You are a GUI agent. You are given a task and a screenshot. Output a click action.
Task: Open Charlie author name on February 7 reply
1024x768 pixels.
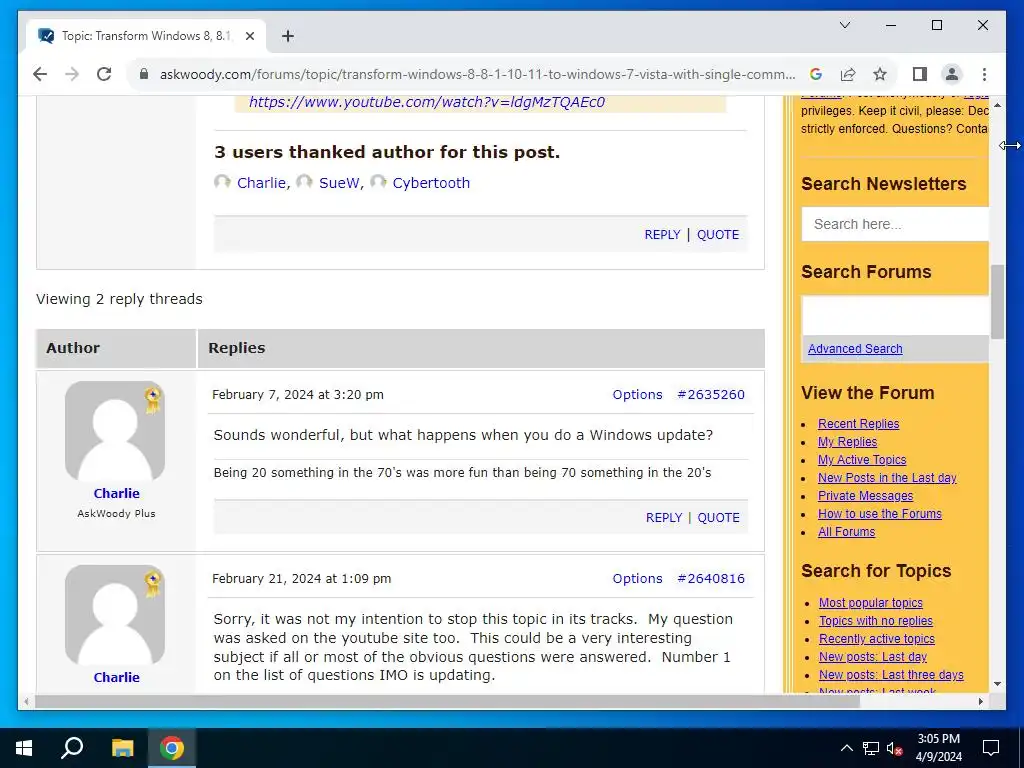[x=116, y=493]
